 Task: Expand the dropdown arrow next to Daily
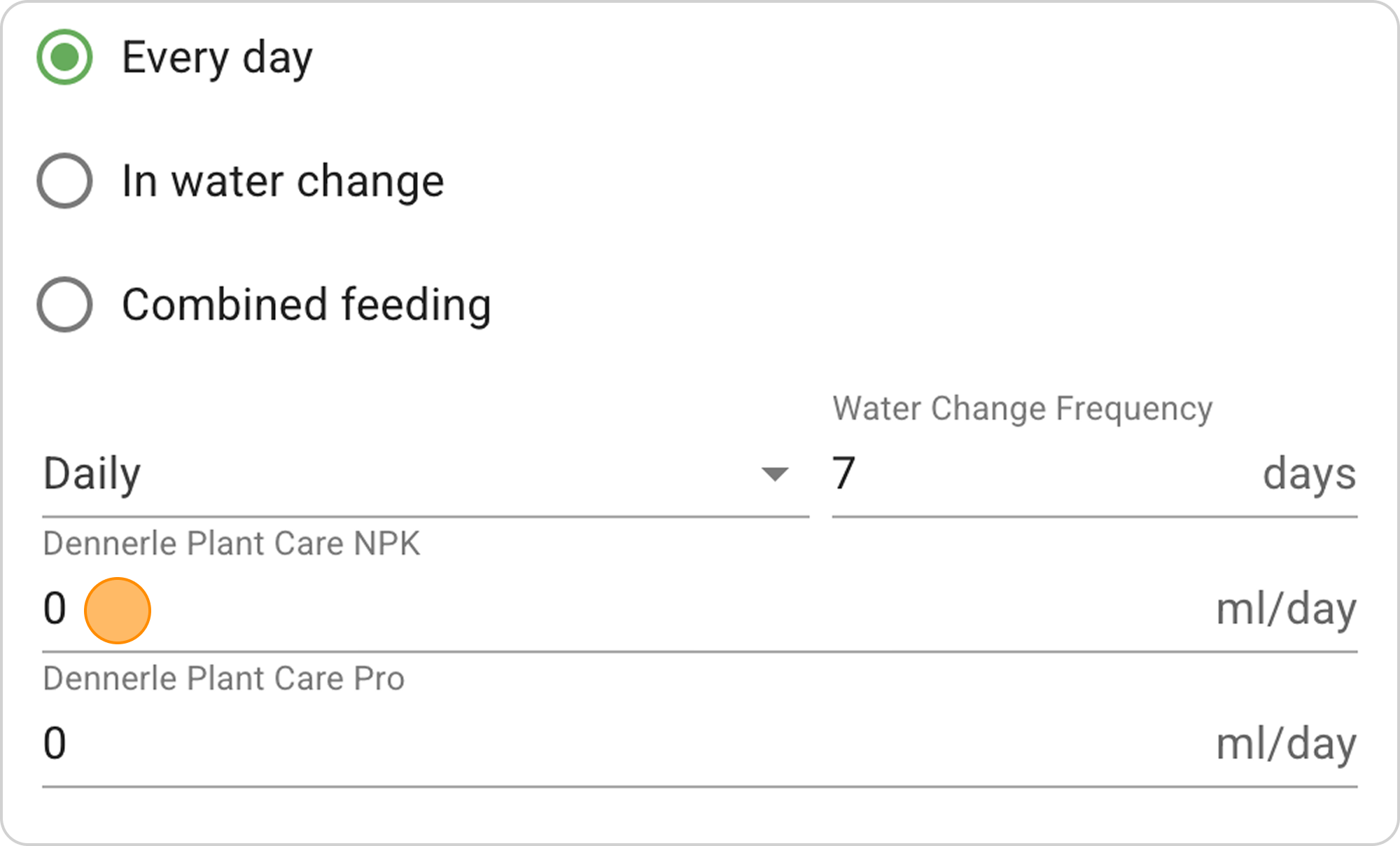775,474
